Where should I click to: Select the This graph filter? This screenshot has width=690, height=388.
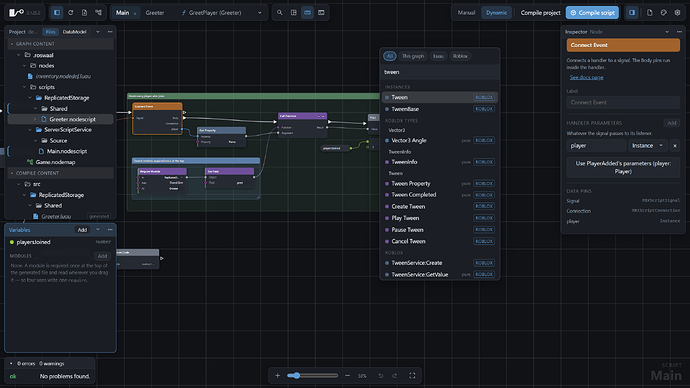(x=413, y=56)
